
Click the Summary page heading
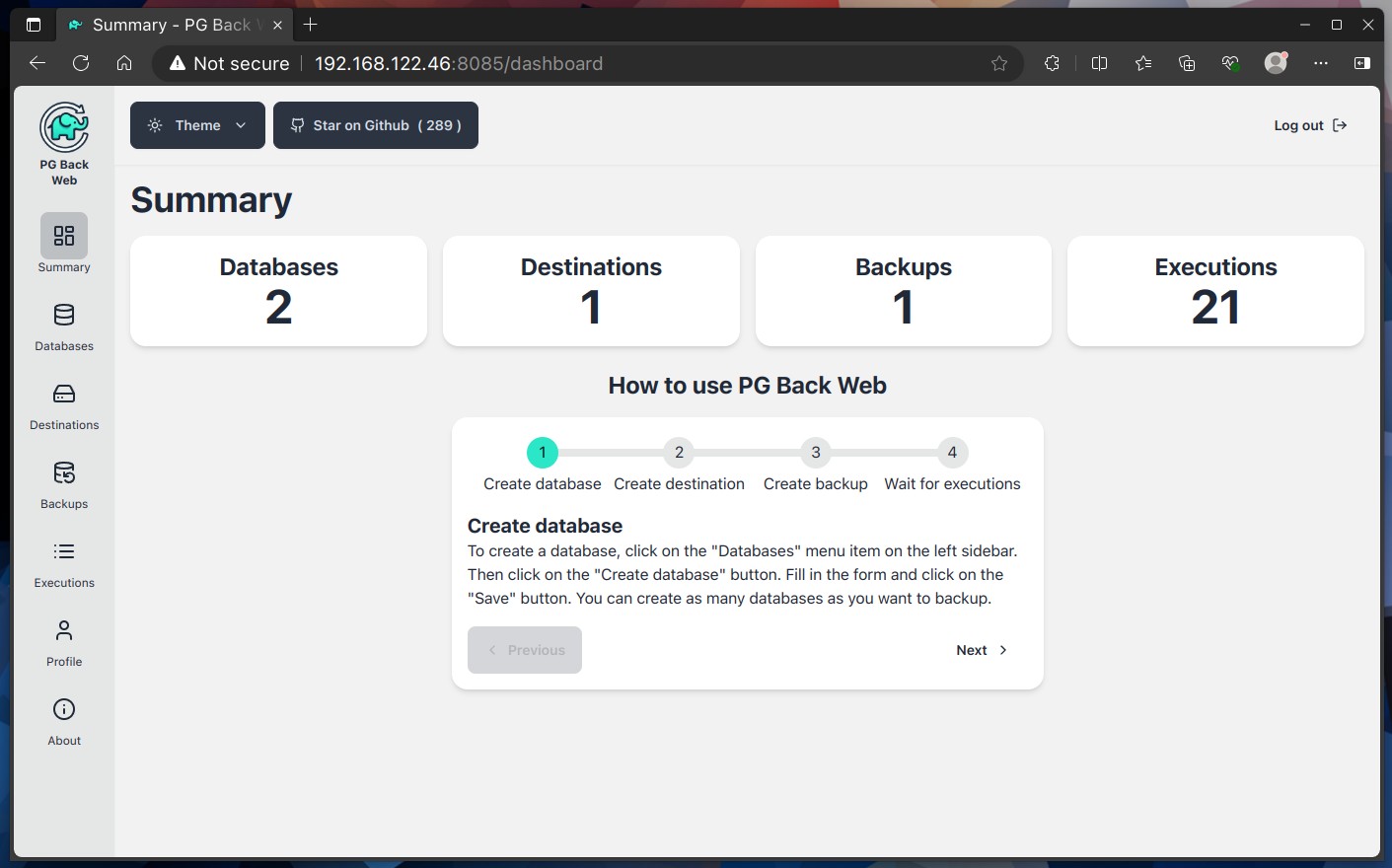tap(211, 200)
